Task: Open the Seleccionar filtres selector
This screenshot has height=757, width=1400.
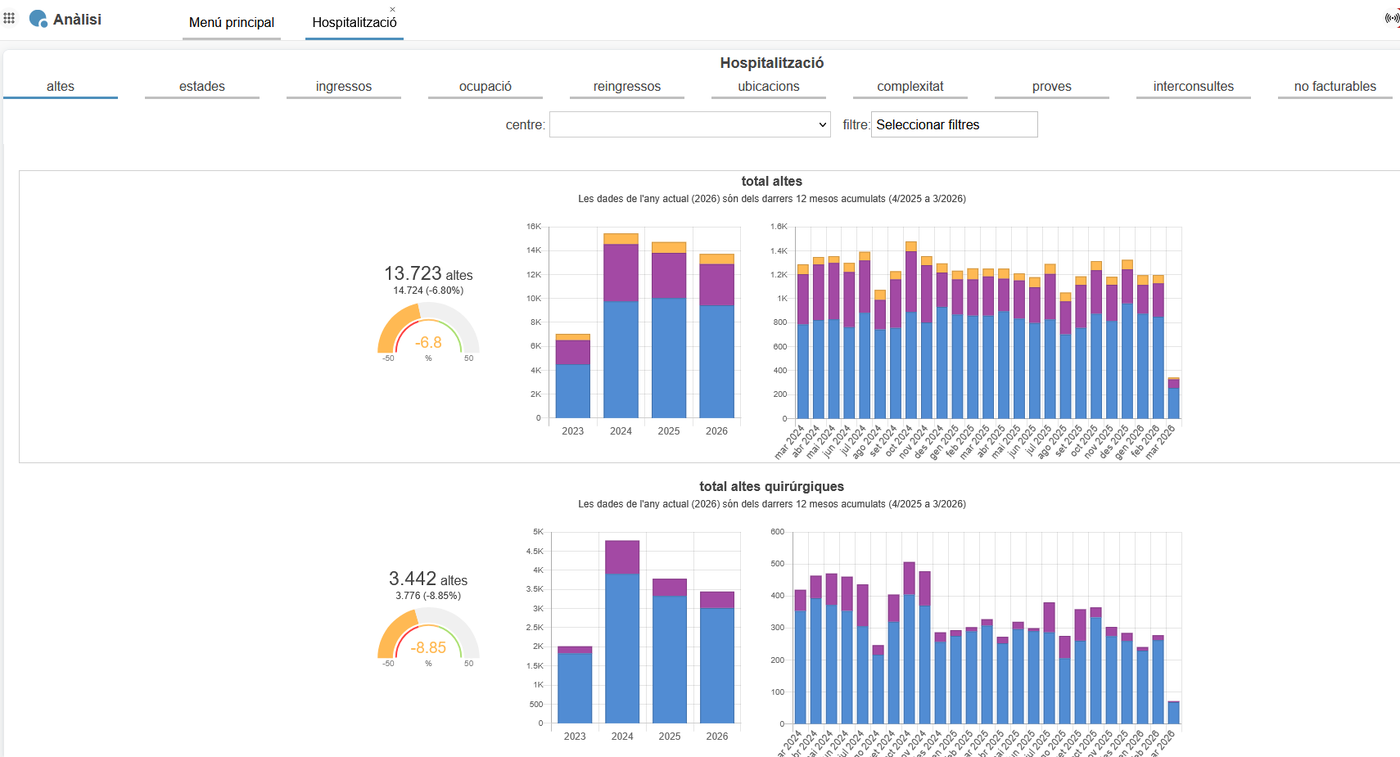Action: click(954, 125)
